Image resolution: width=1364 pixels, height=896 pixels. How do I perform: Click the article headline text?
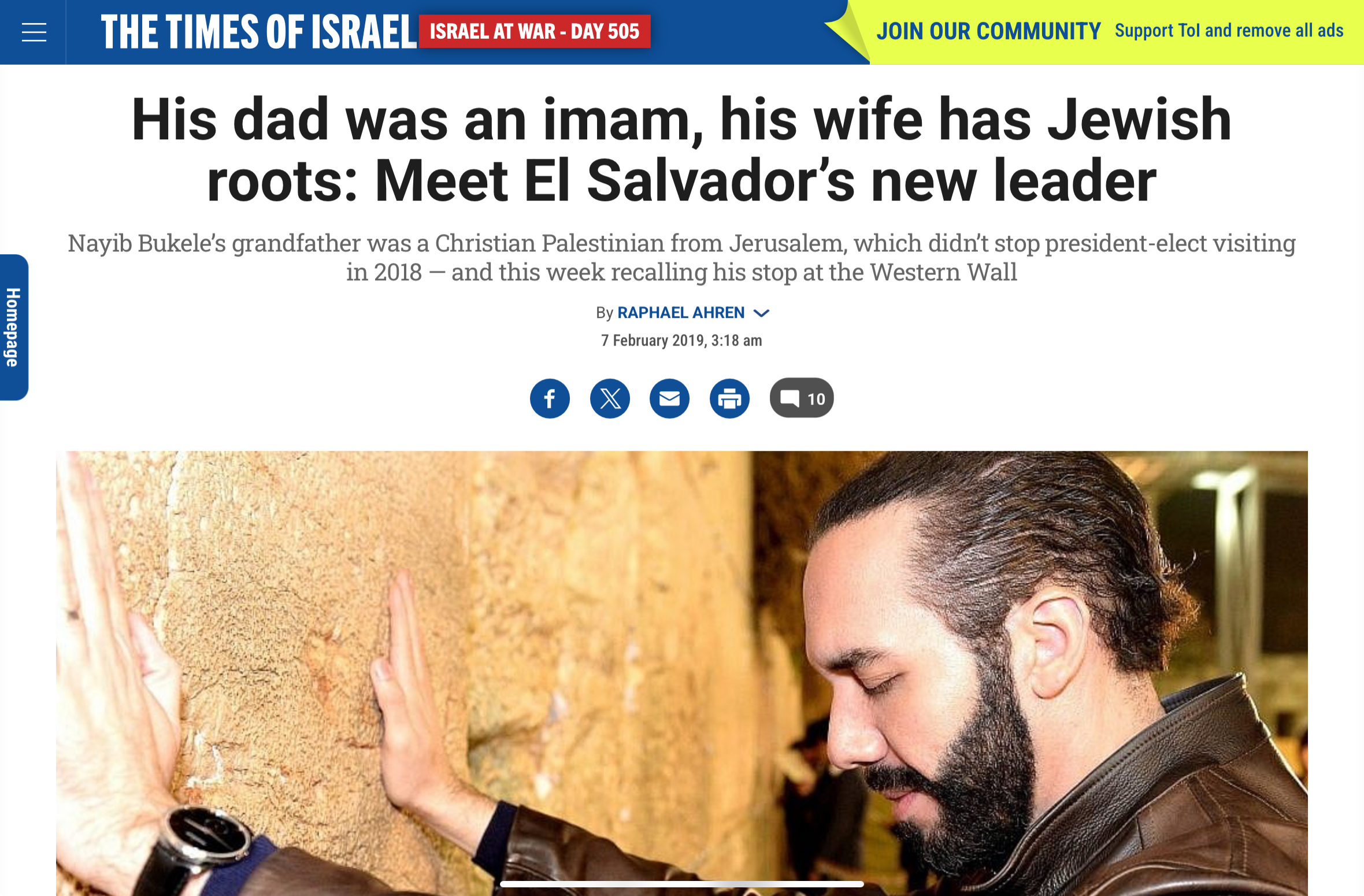coord(682,149)
